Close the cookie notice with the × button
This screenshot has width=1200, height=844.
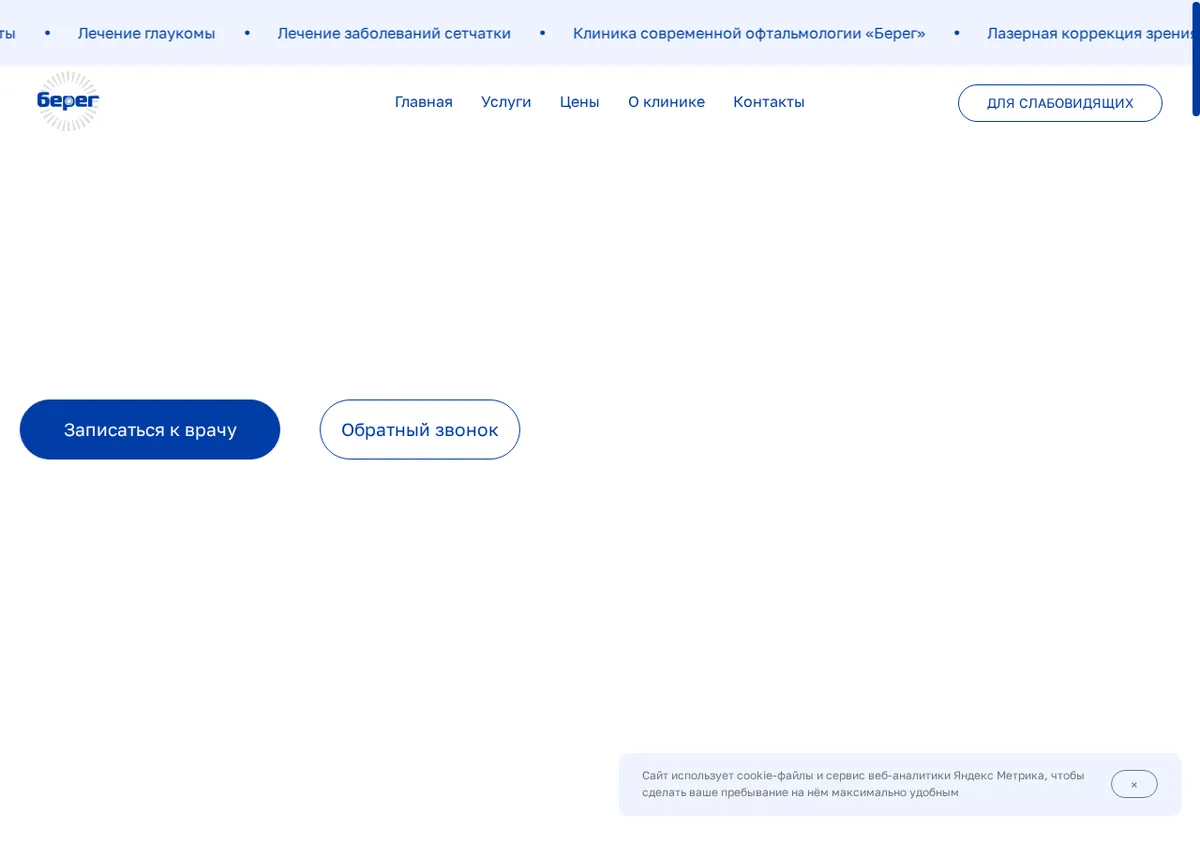(1134, 784)
